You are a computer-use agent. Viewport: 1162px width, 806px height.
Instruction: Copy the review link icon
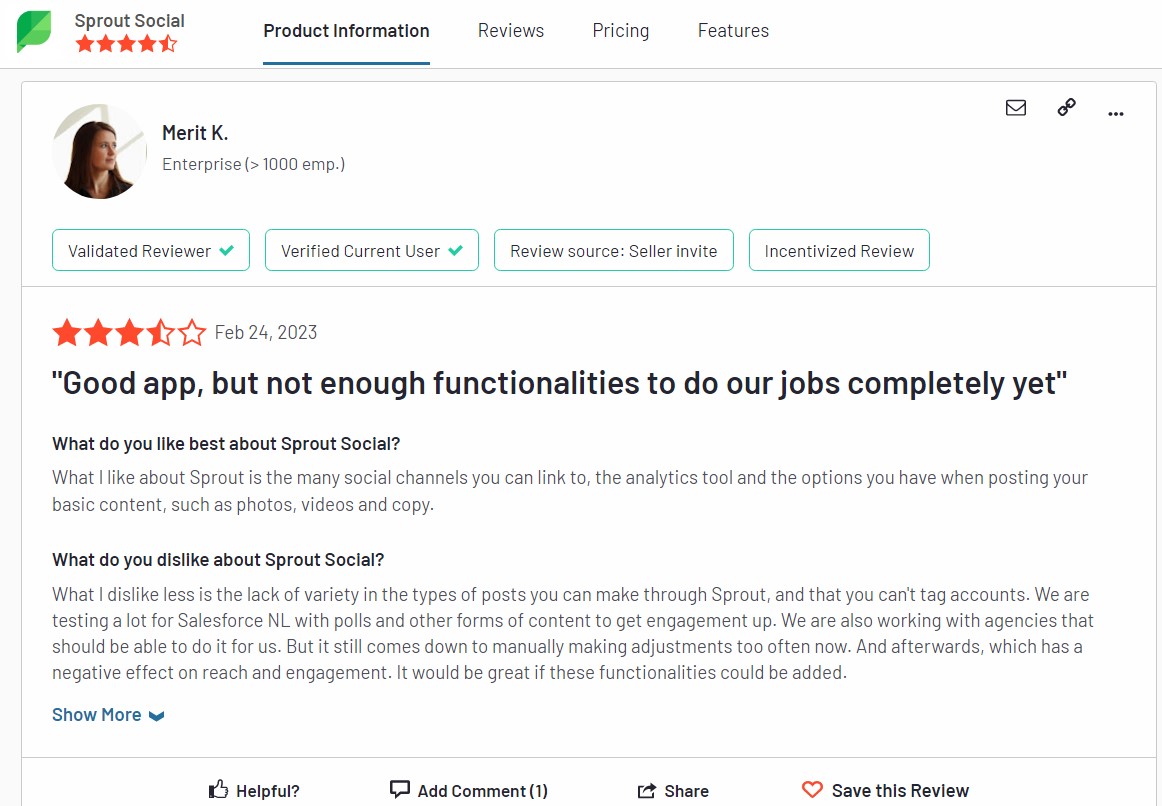(x=1066, y=106)
